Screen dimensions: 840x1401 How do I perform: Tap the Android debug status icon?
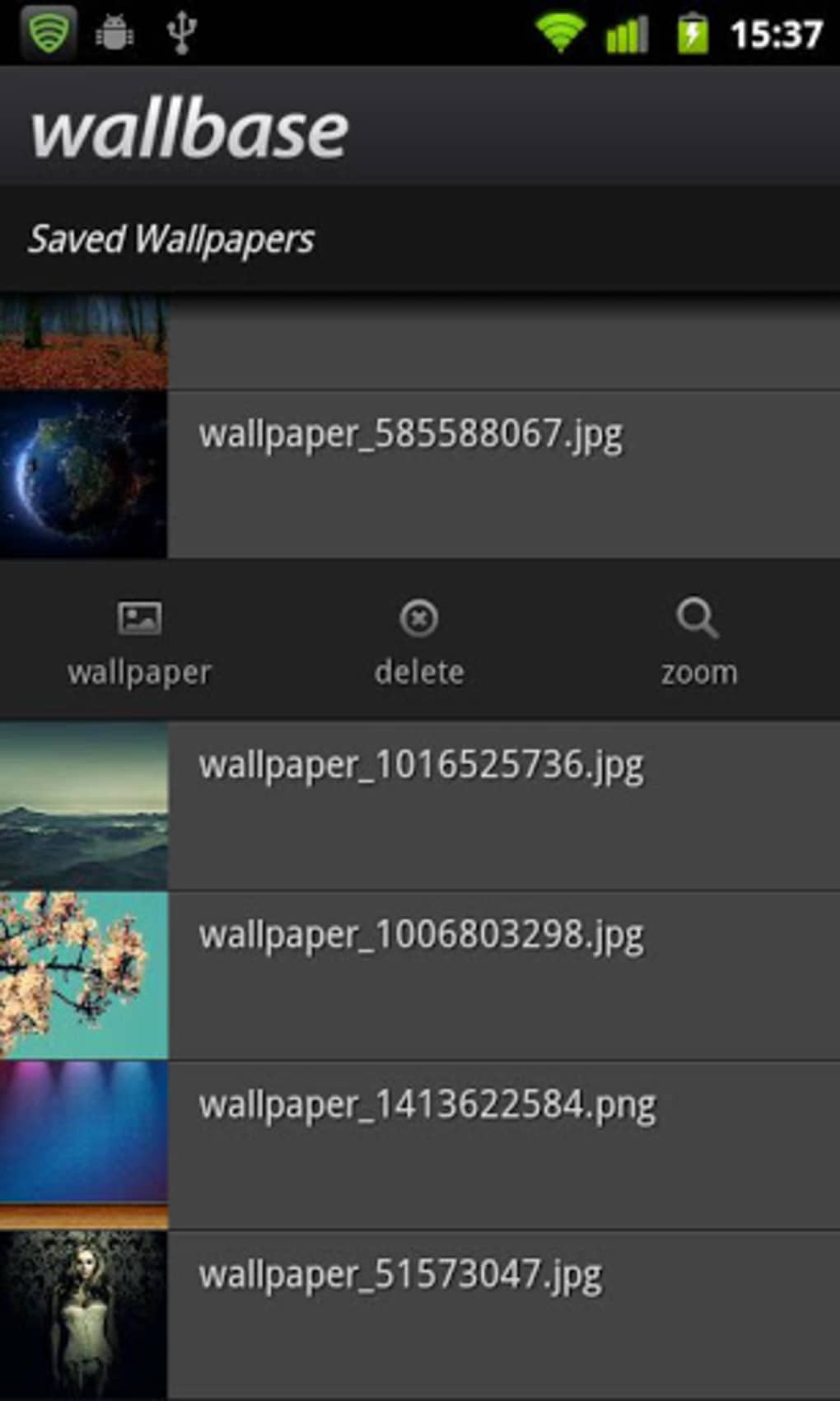[114, 34]
